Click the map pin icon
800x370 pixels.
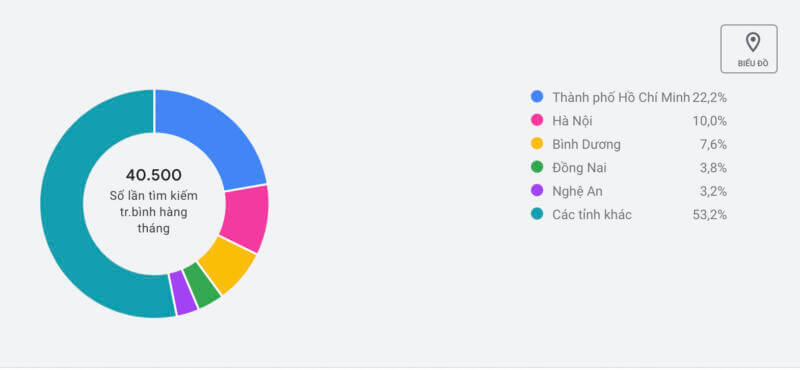click(x=753, y=42)
